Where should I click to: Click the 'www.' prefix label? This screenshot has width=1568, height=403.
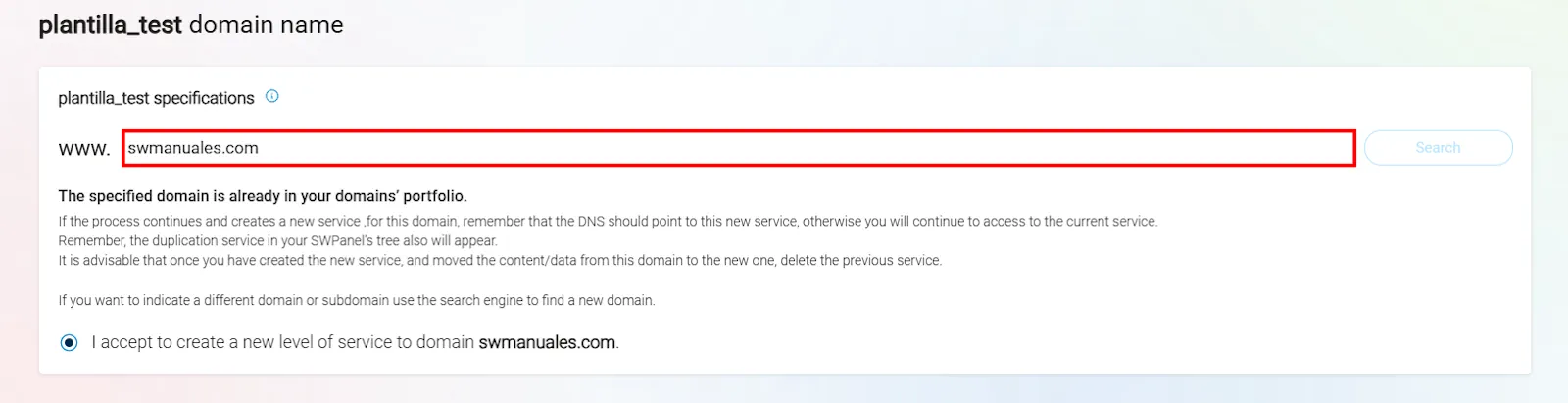[84, 149]
